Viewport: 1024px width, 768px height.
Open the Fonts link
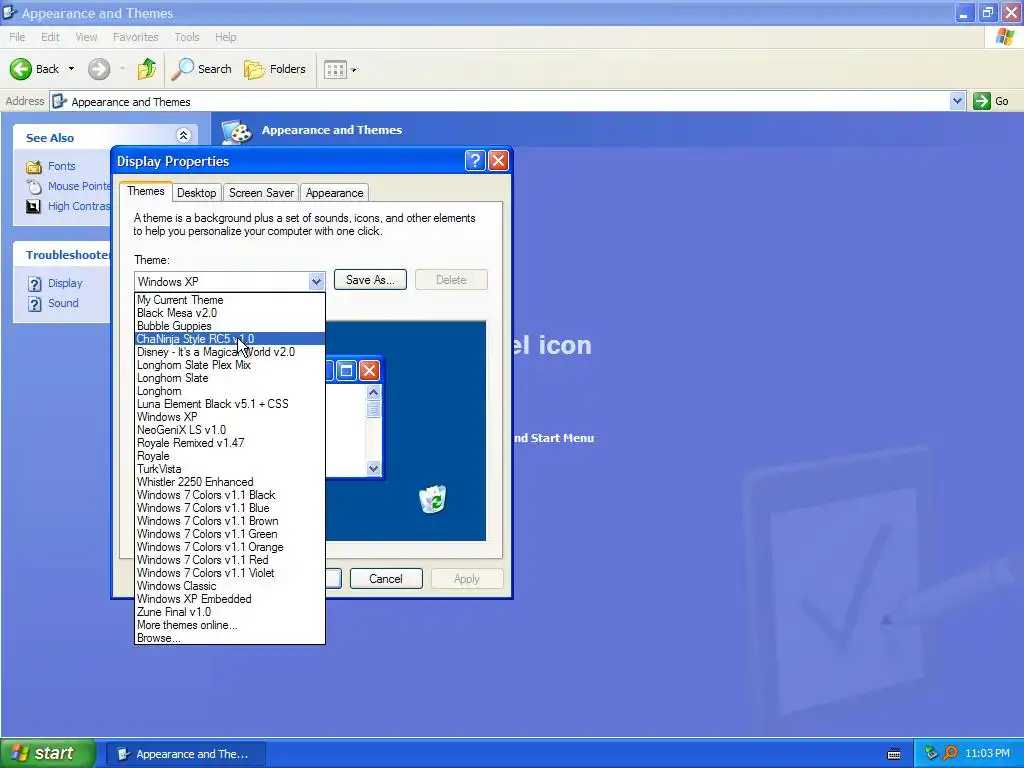[x=61, y=166]
